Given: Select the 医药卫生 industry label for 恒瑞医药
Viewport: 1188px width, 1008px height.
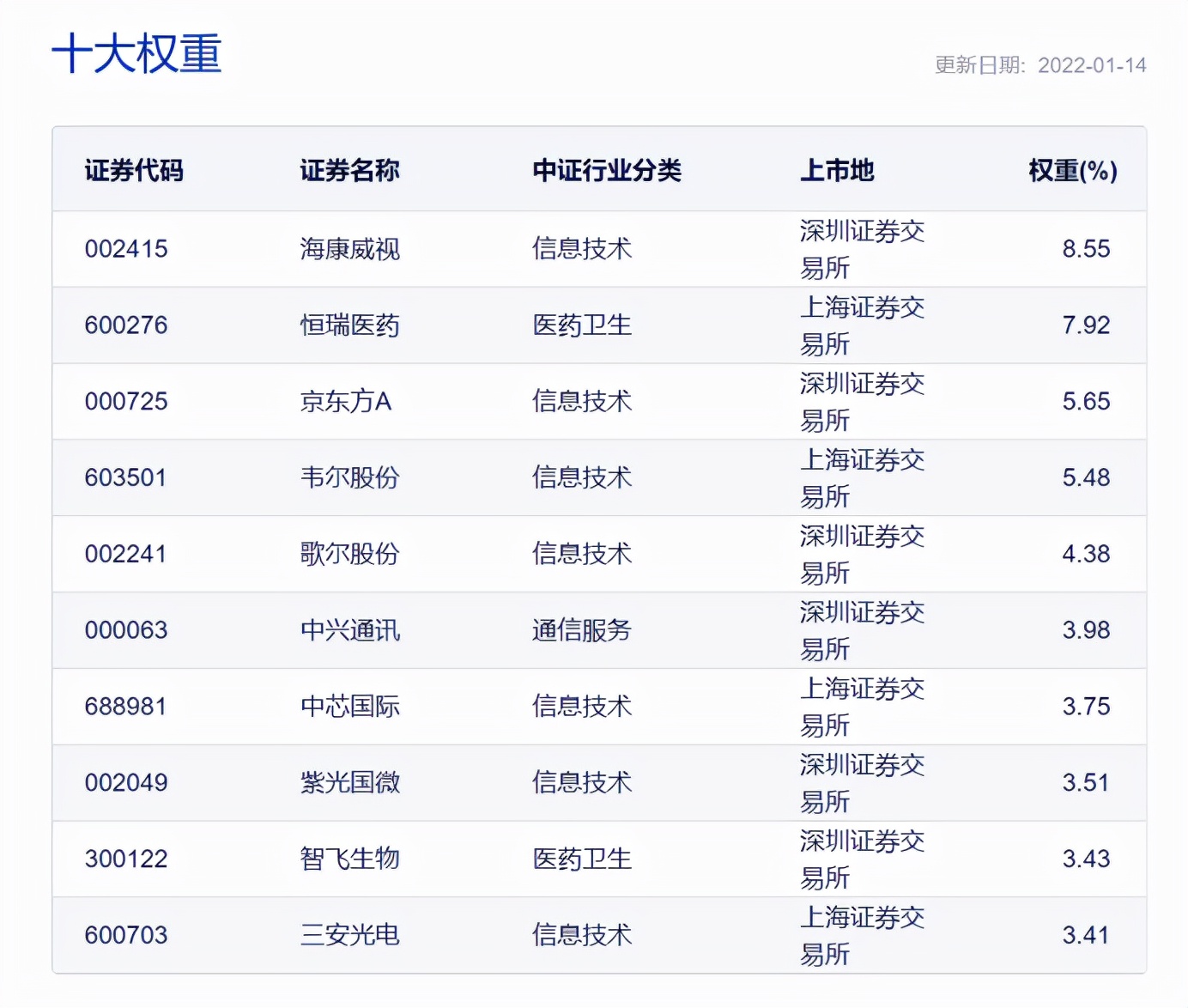Looking at the screenshot, I should coord(582,325).
